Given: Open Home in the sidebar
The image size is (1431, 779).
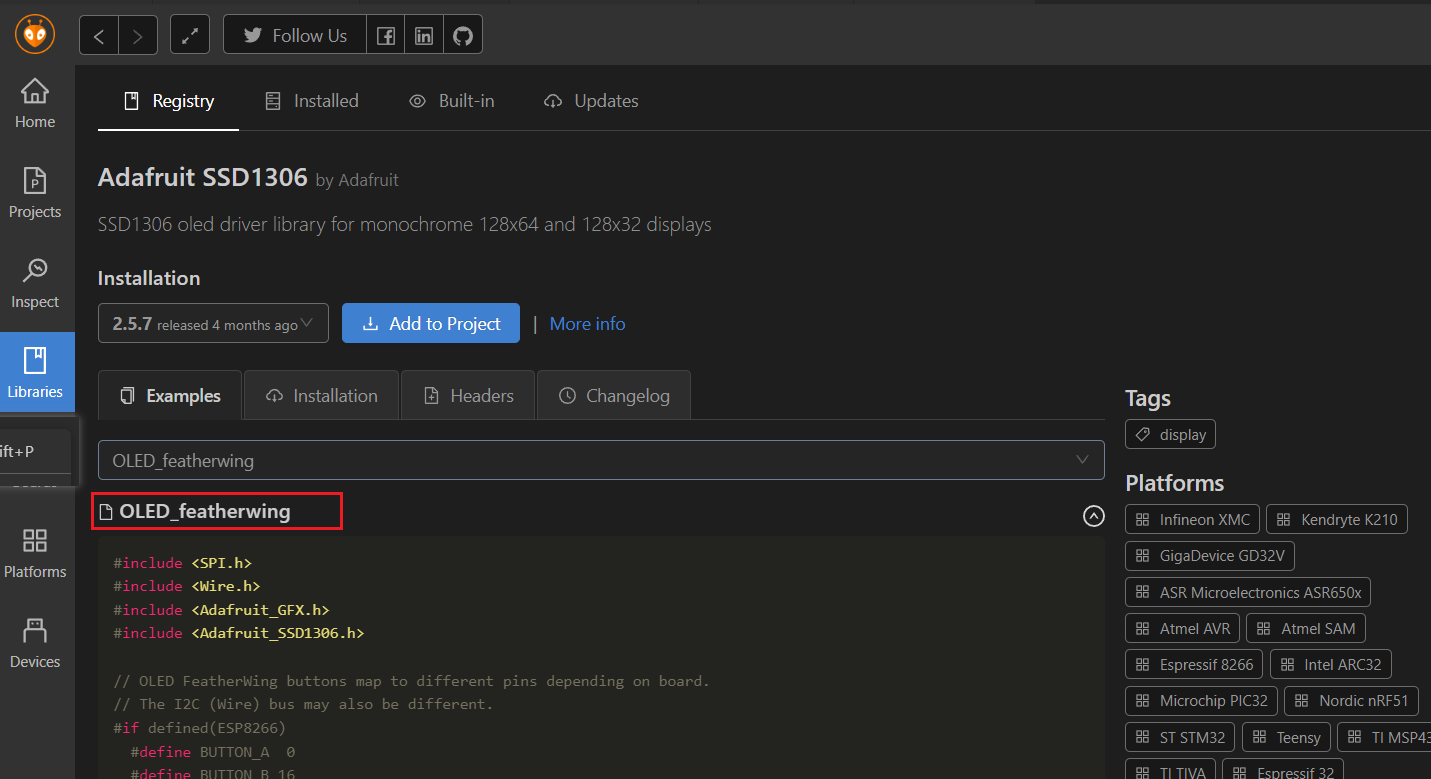Looking at the screenshot, I should click(x=35, y=104).
